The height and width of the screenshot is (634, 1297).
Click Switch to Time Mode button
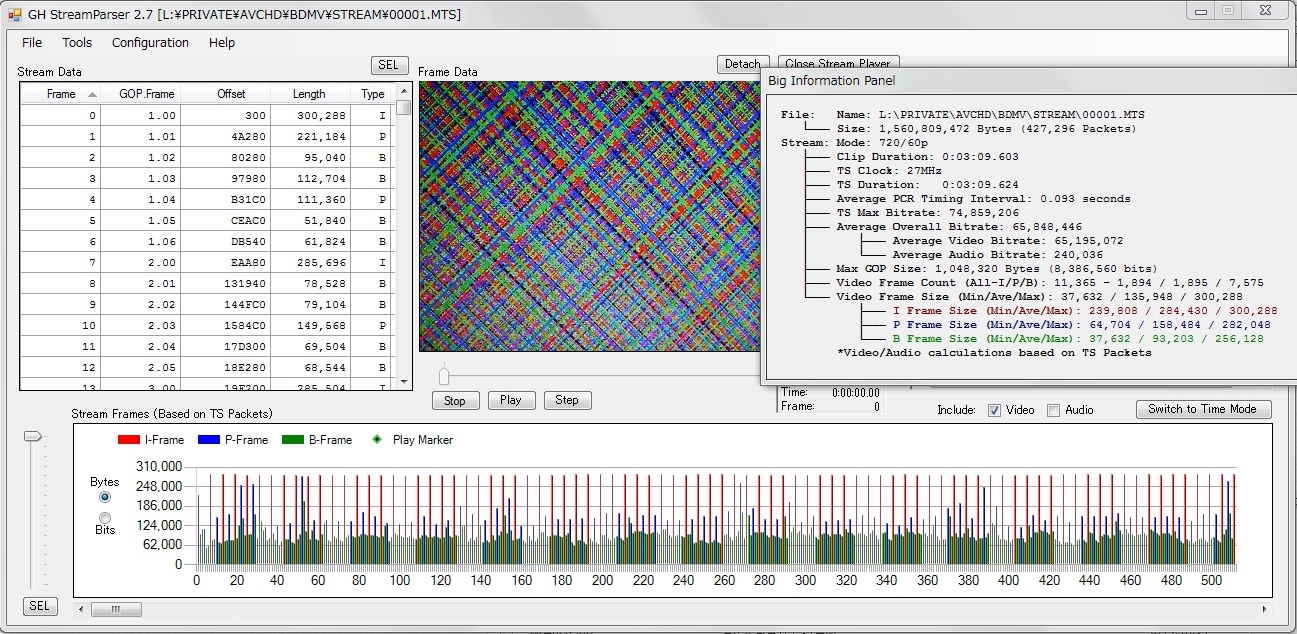click(1203, 409)
